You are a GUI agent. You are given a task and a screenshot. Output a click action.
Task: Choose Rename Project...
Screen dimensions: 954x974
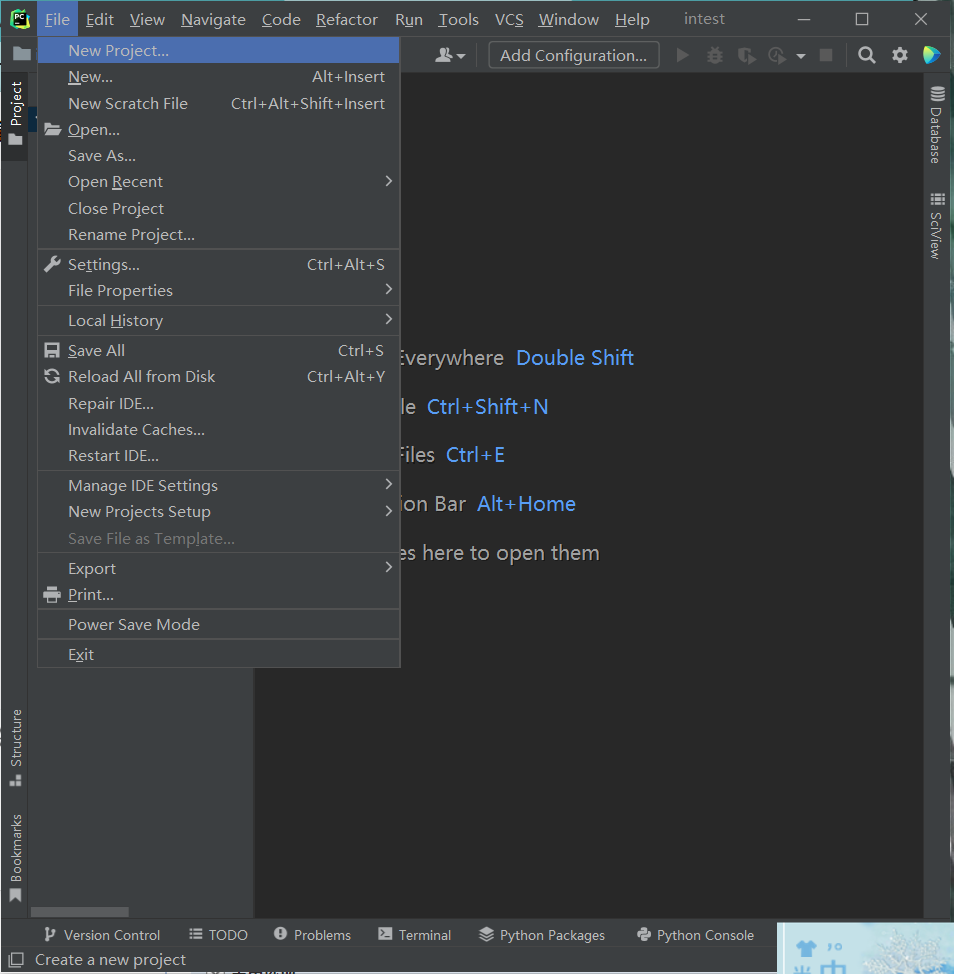click(x=218, y=234)
